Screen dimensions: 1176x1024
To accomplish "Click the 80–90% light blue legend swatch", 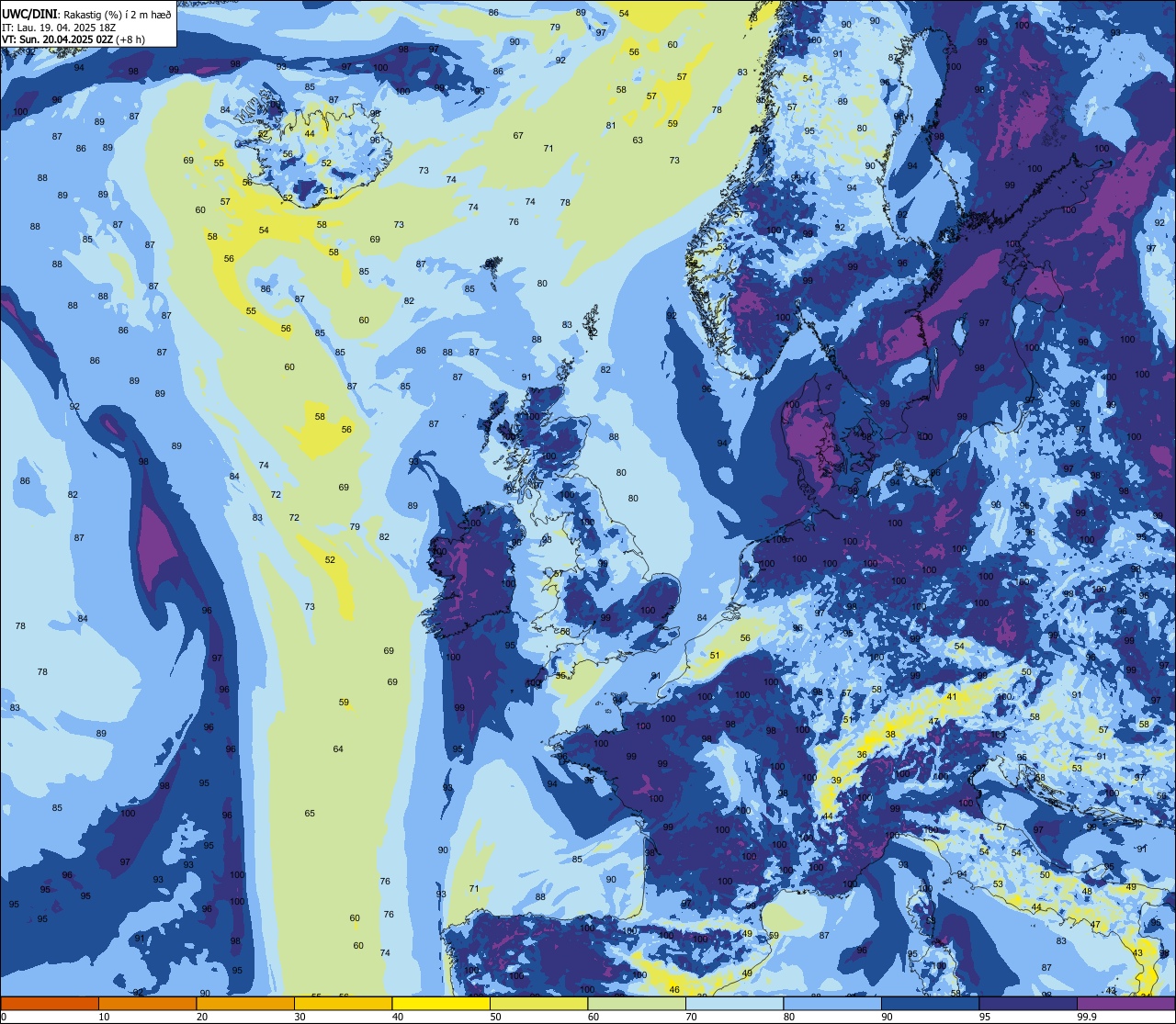I will tap(832, 1003).
